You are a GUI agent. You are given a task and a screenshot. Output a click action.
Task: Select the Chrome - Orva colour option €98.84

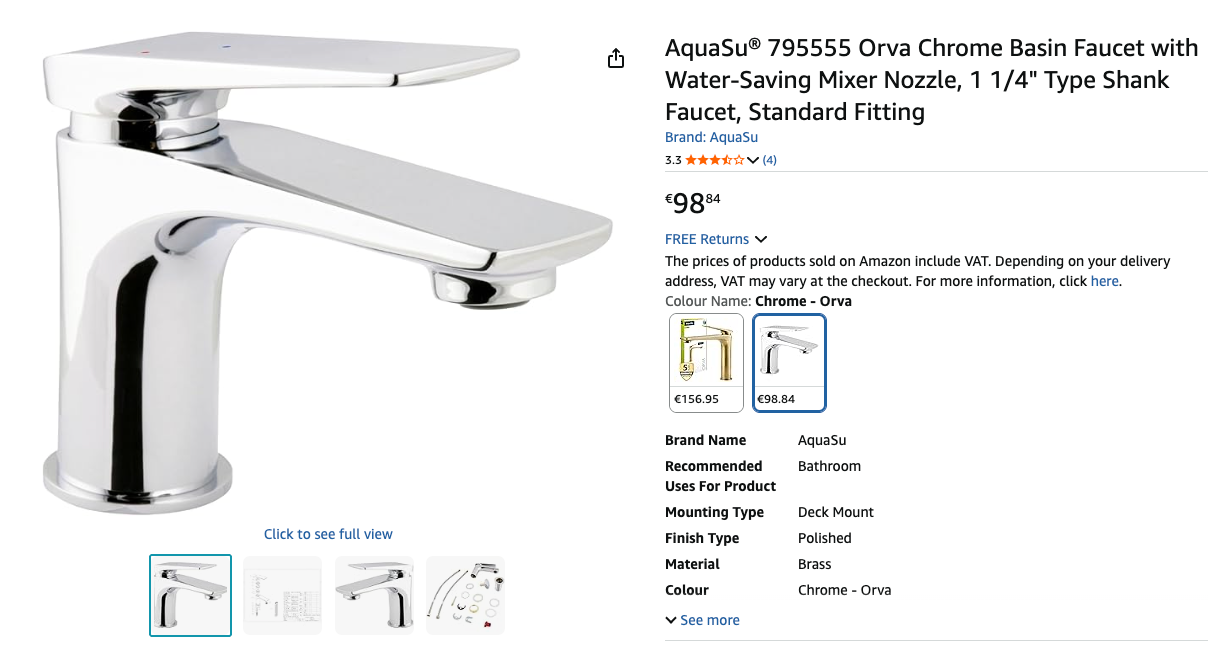point(789,362)
